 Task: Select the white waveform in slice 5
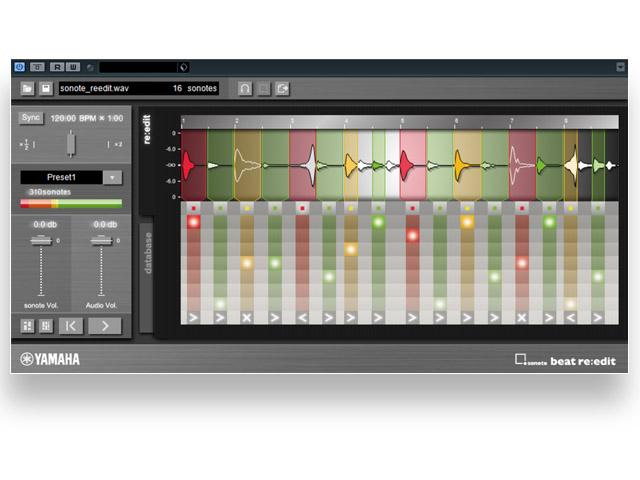pos(311,165)
